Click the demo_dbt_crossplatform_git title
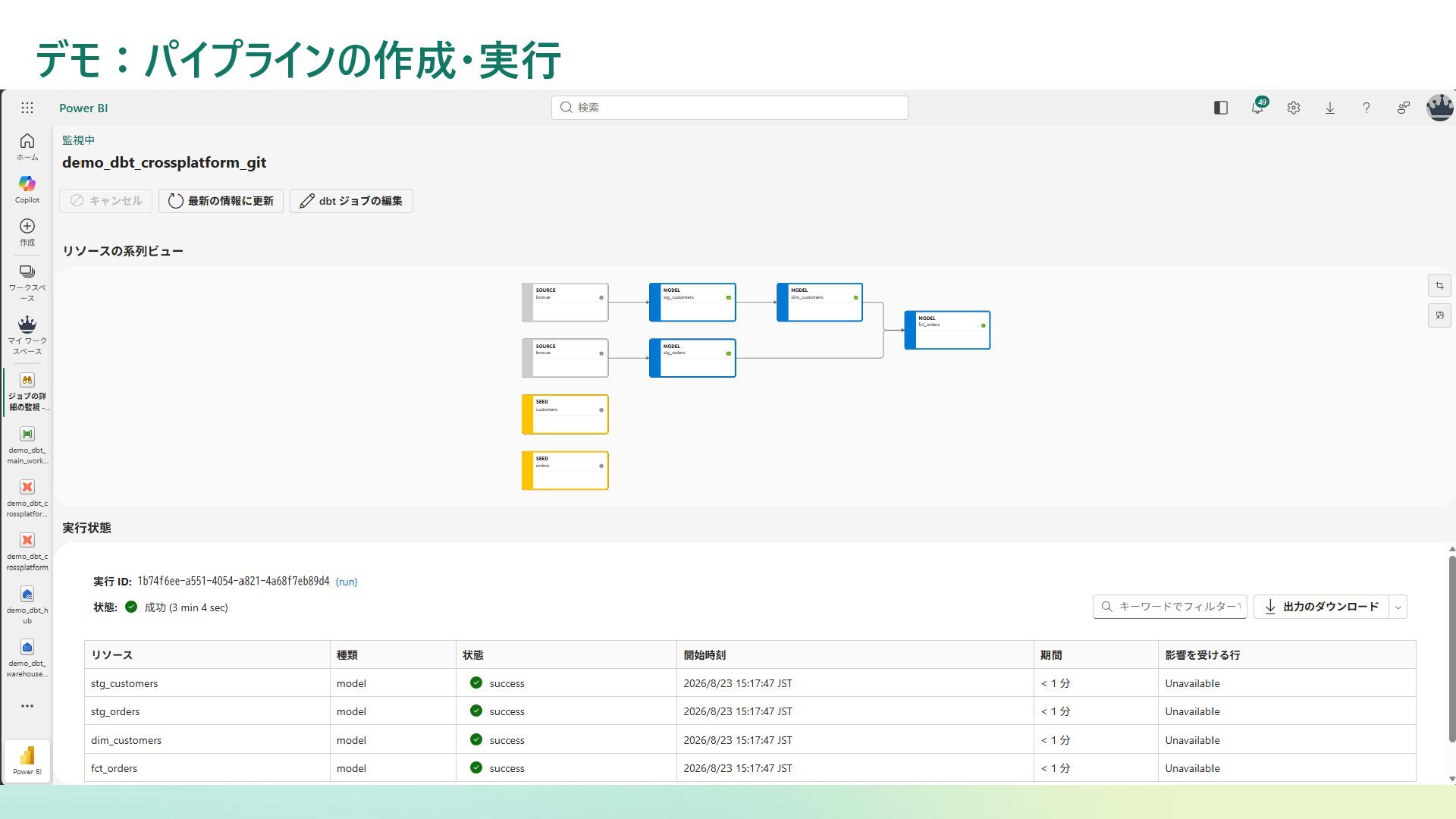 164,162
